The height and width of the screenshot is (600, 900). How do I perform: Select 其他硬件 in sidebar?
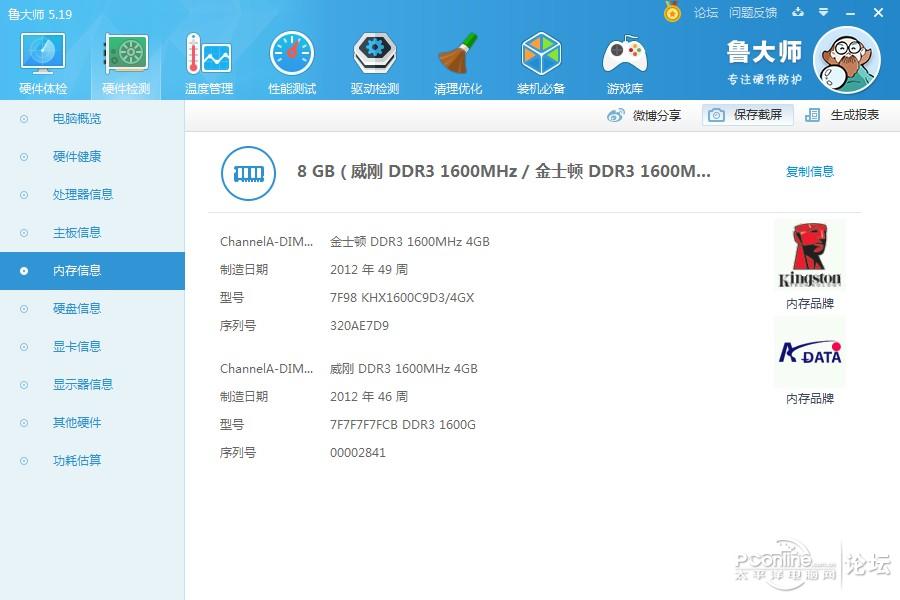tap(92, 423)
